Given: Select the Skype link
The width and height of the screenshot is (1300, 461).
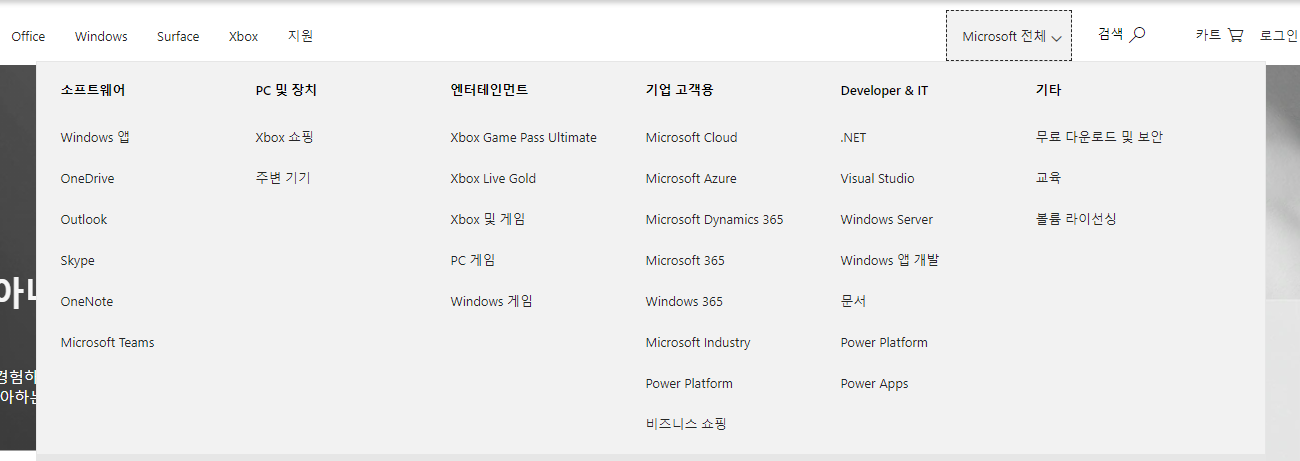Looking at the screenshot, I should click(x=77, y=260).
